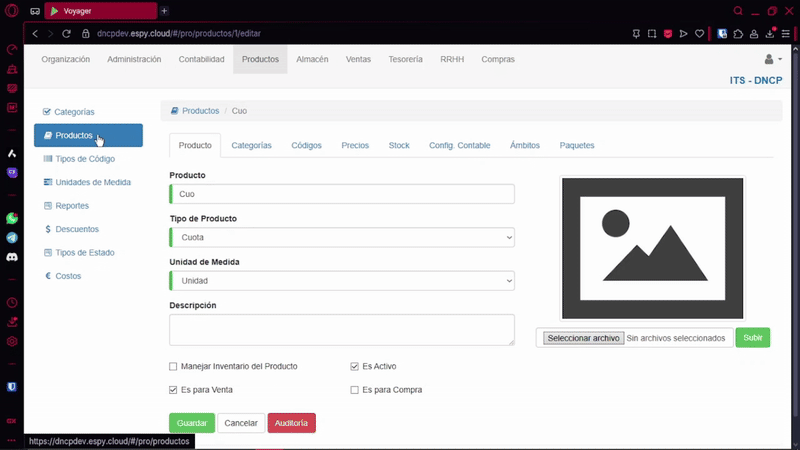The image size is (800, 450).
Task: Expand the Unidad de Medida dropdown
Action: [343, 281]
